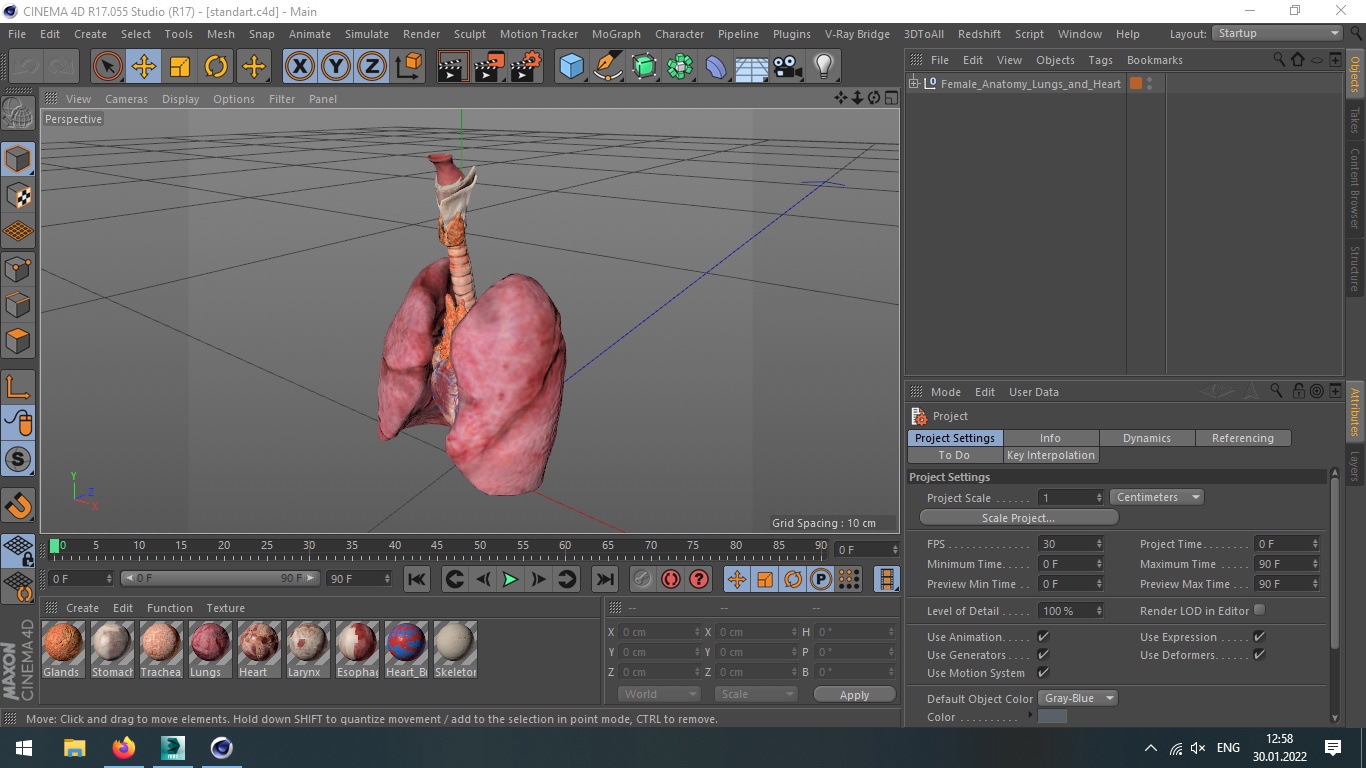Open the spline Pen tool
The image size is (1366, 768).
click(608, 67)
